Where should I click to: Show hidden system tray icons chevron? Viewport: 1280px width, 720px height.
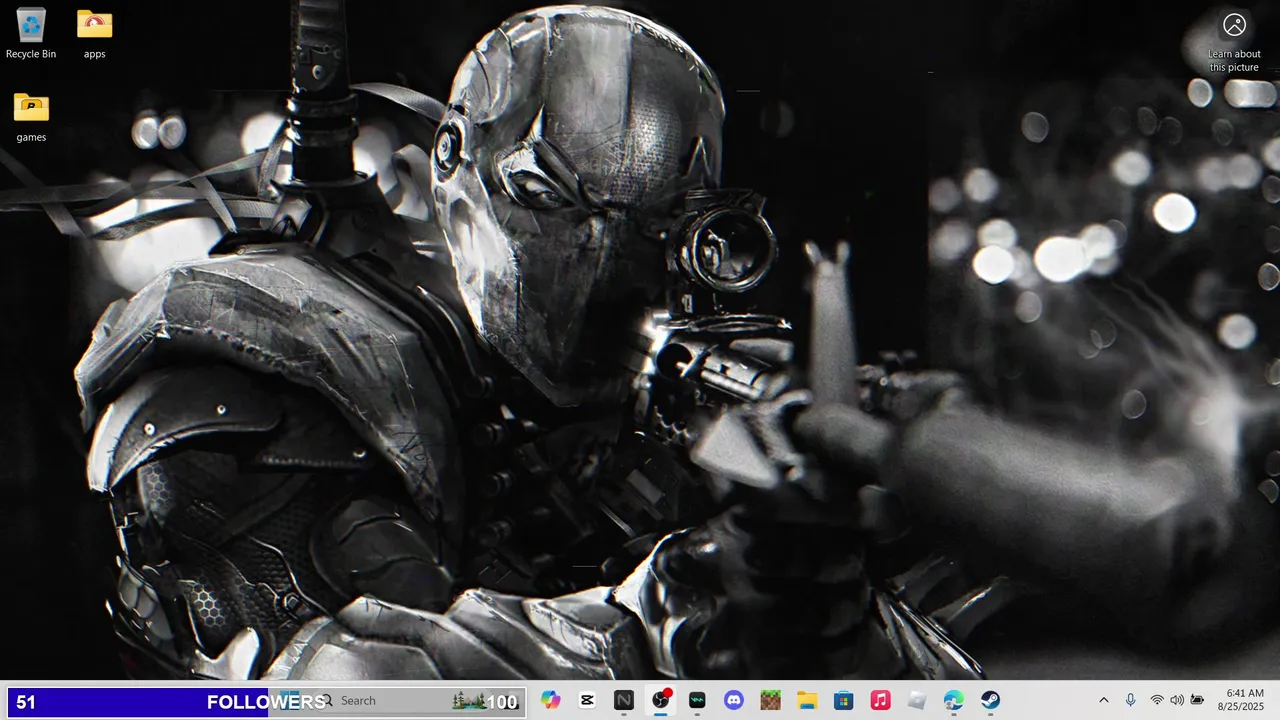tap(1104, 700)
